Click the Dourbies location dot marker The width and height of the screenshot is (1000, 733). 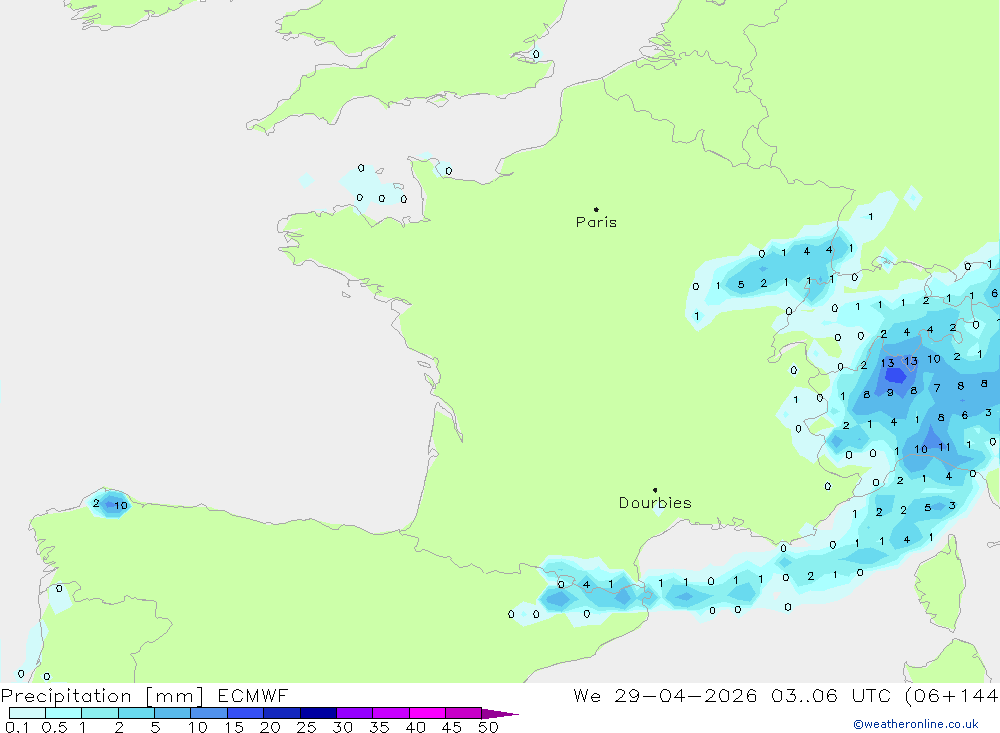tap(655, 490)
